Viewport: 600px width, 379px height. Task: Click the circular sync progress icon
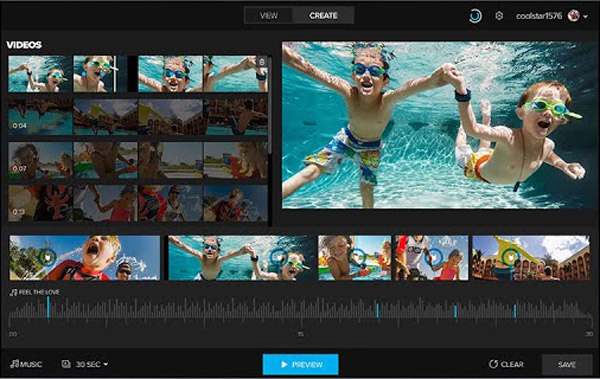click(475, 16)
